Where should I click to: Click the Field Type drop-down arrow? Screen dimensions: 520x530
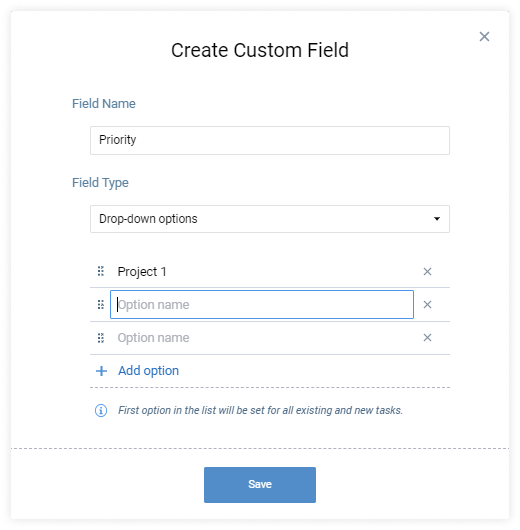click(437, 219)
